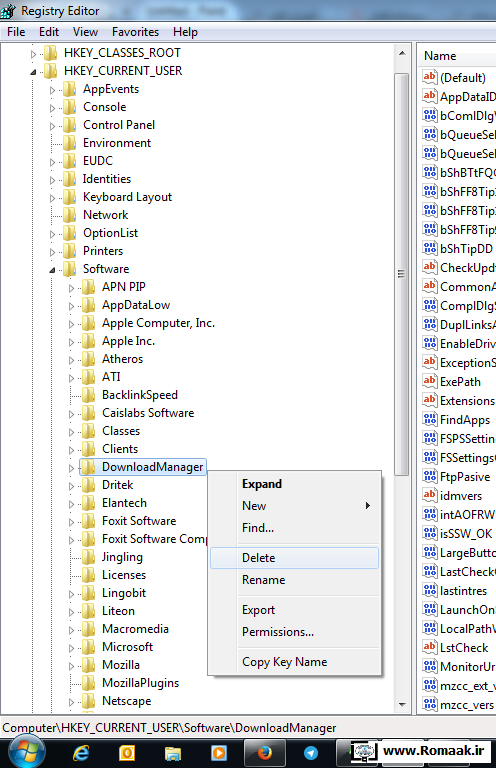The image size is (496, 768).
Task: Select the Foxit Software key
Action: (139, 521)
